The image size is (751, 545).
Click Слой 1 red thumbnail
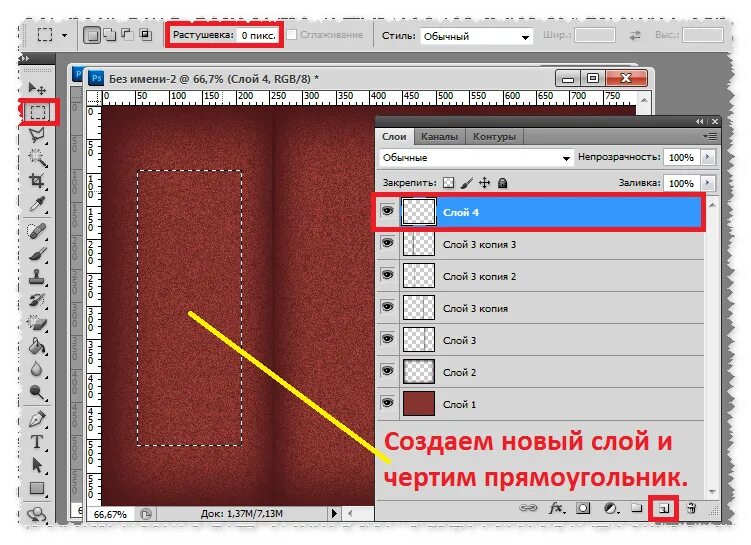point(419,404)
